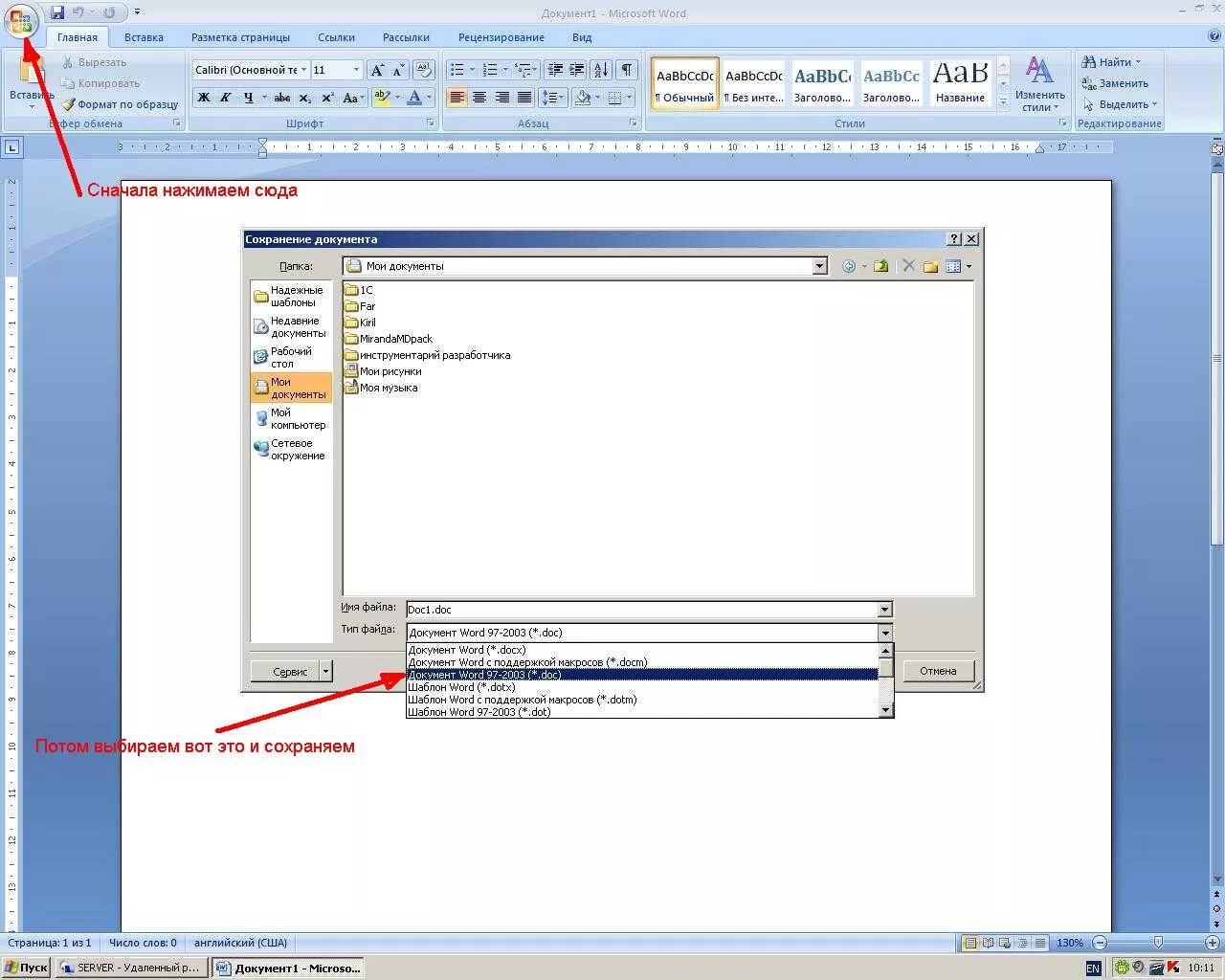
Task: Click the Delete icon in save dialog
Action: (x=908, y=266)
